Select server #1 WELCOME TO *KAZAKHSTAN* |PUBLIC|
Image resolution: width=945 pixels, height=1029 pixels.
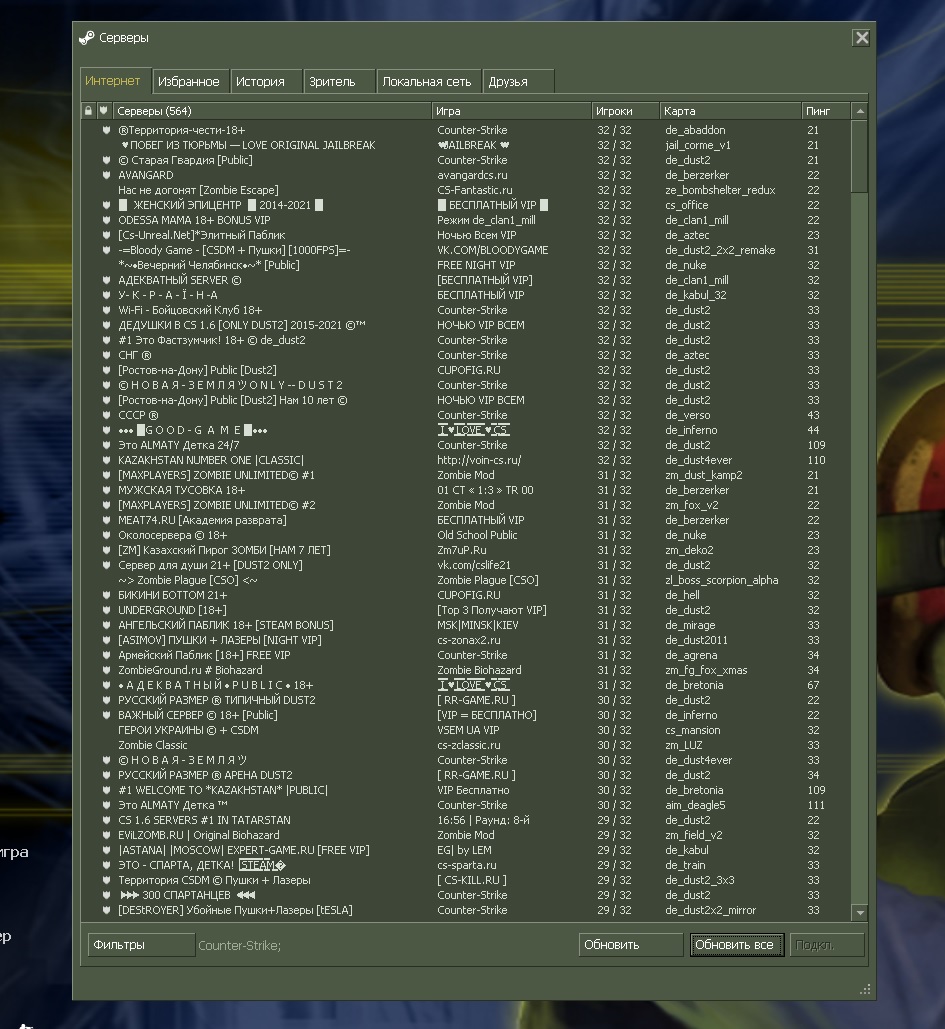coord(466,790)
